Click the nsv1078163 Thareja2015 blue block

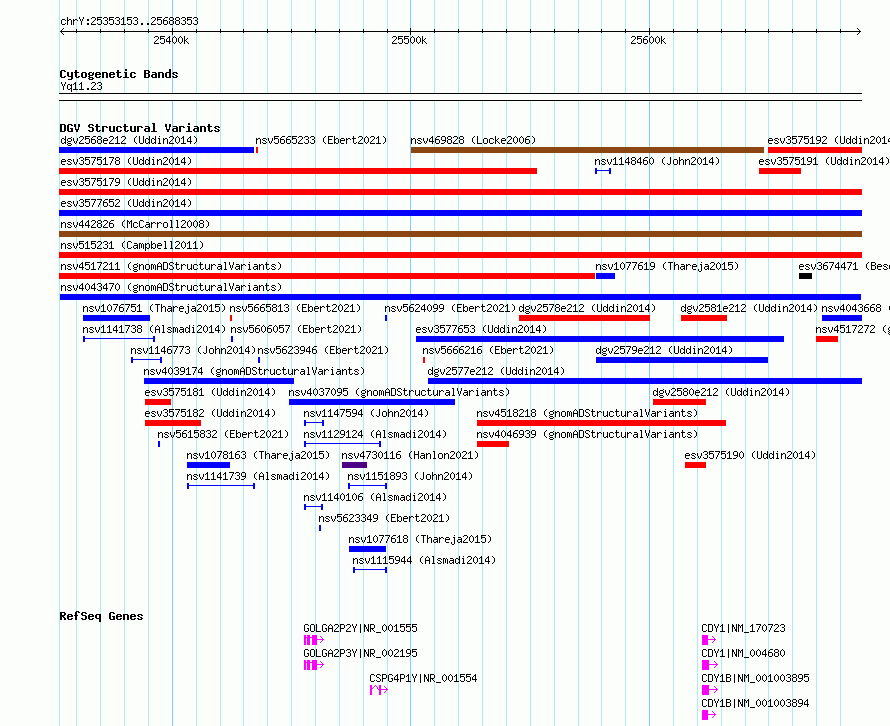208,465
